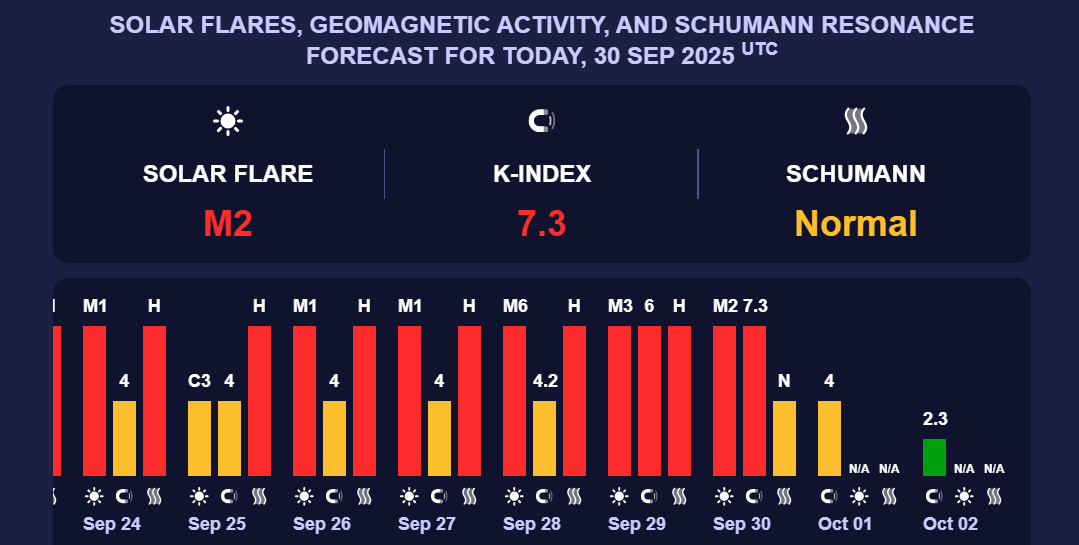Click the magnet icon above K-Index heading

point(541,122)
